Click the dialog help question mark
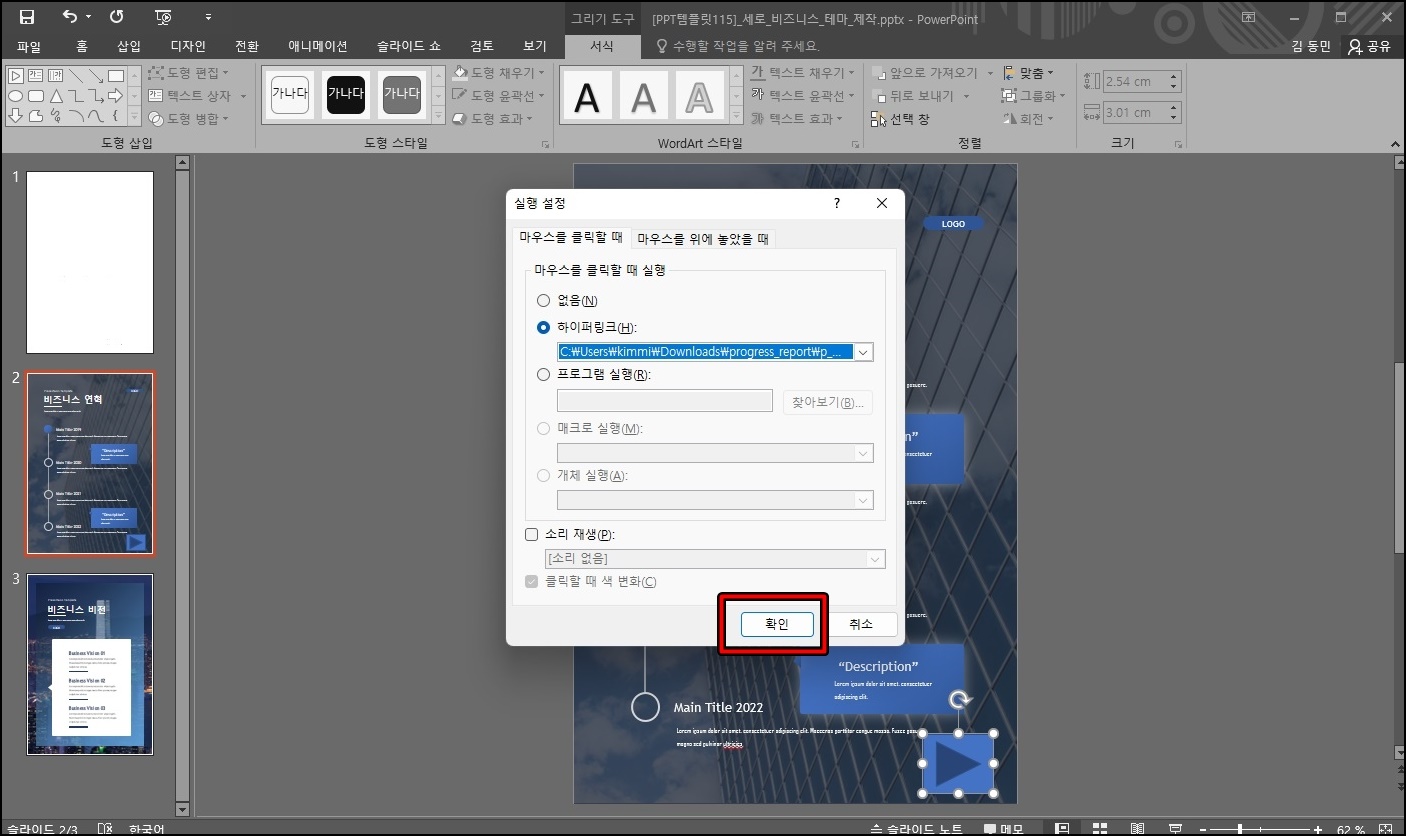Viewport: 1406px width, 836px height. point(837,203)
